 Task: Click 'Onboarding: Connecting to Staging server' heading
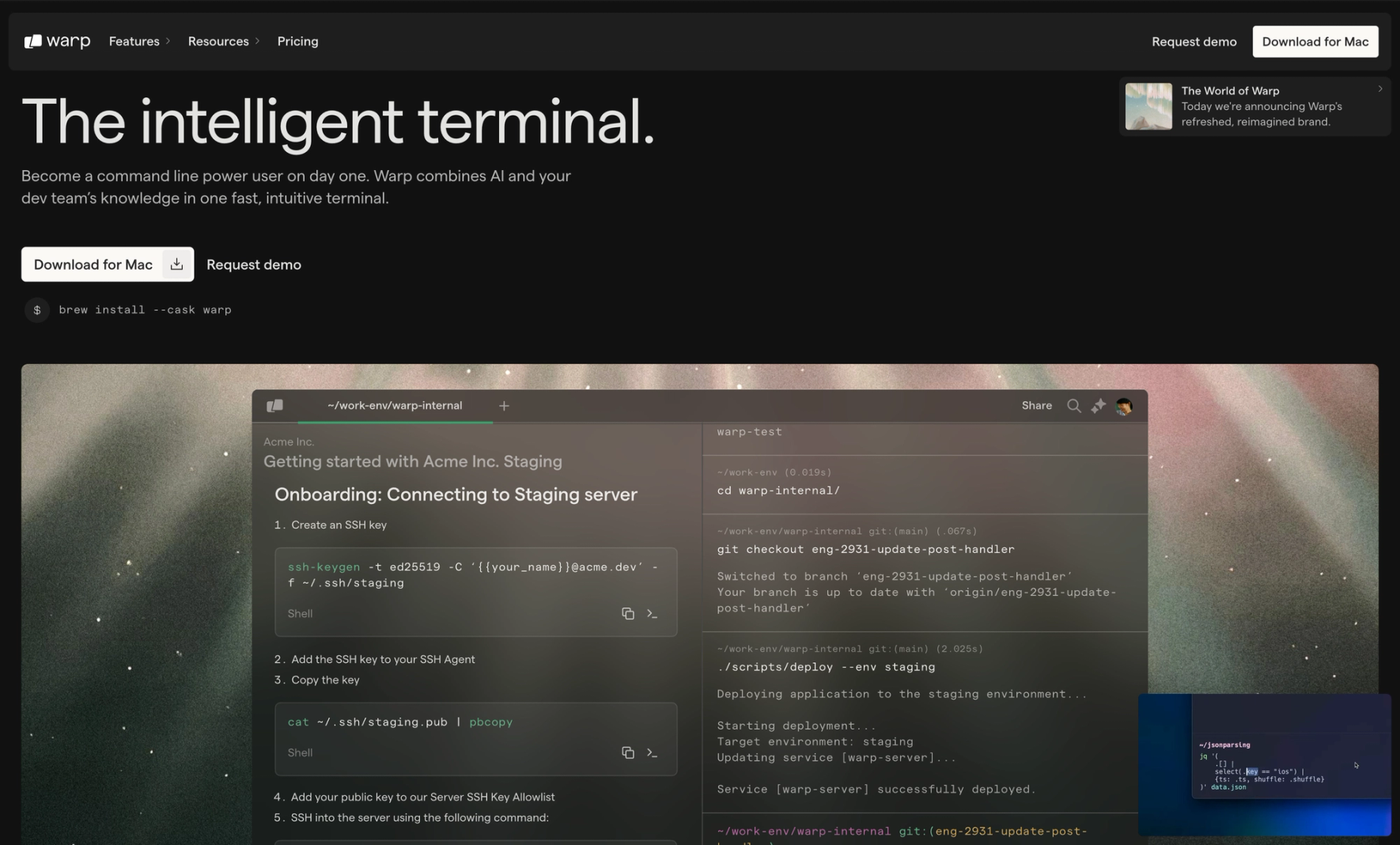pyautogui.click(x=456, y=494)
